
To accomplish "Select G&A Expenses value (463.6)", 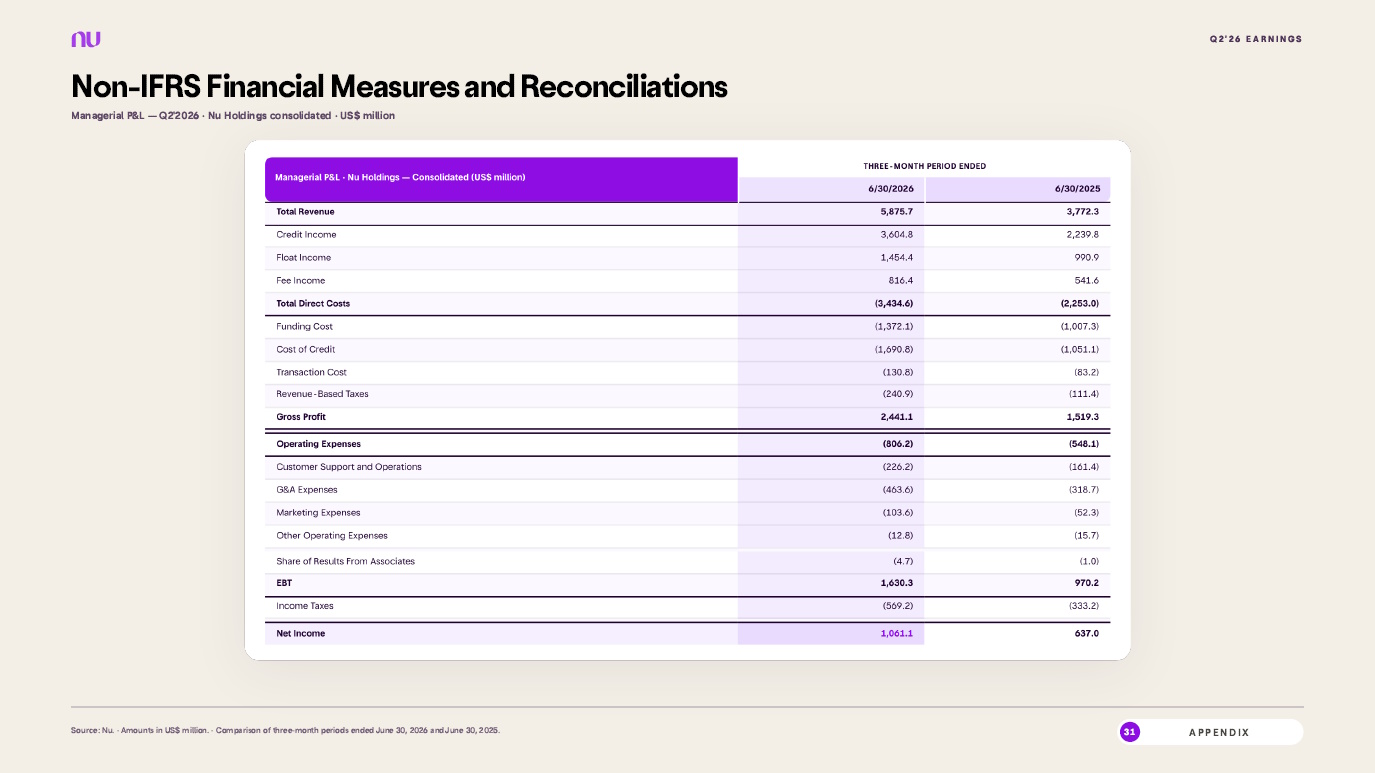I will tap(897, 491).
